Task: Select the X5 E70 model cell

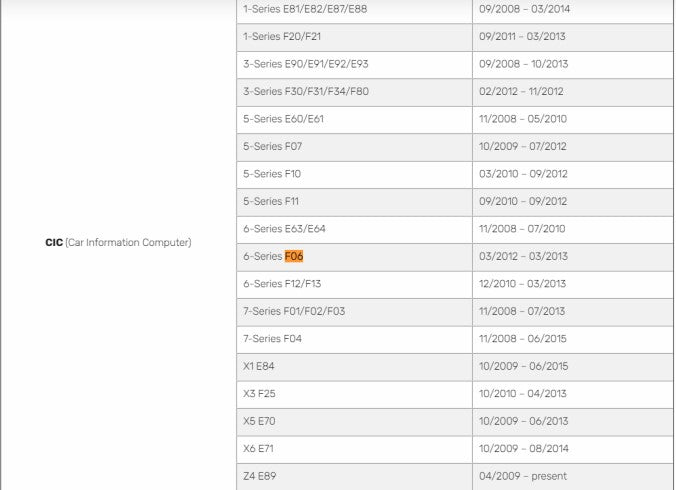Action: pos(259,422)
